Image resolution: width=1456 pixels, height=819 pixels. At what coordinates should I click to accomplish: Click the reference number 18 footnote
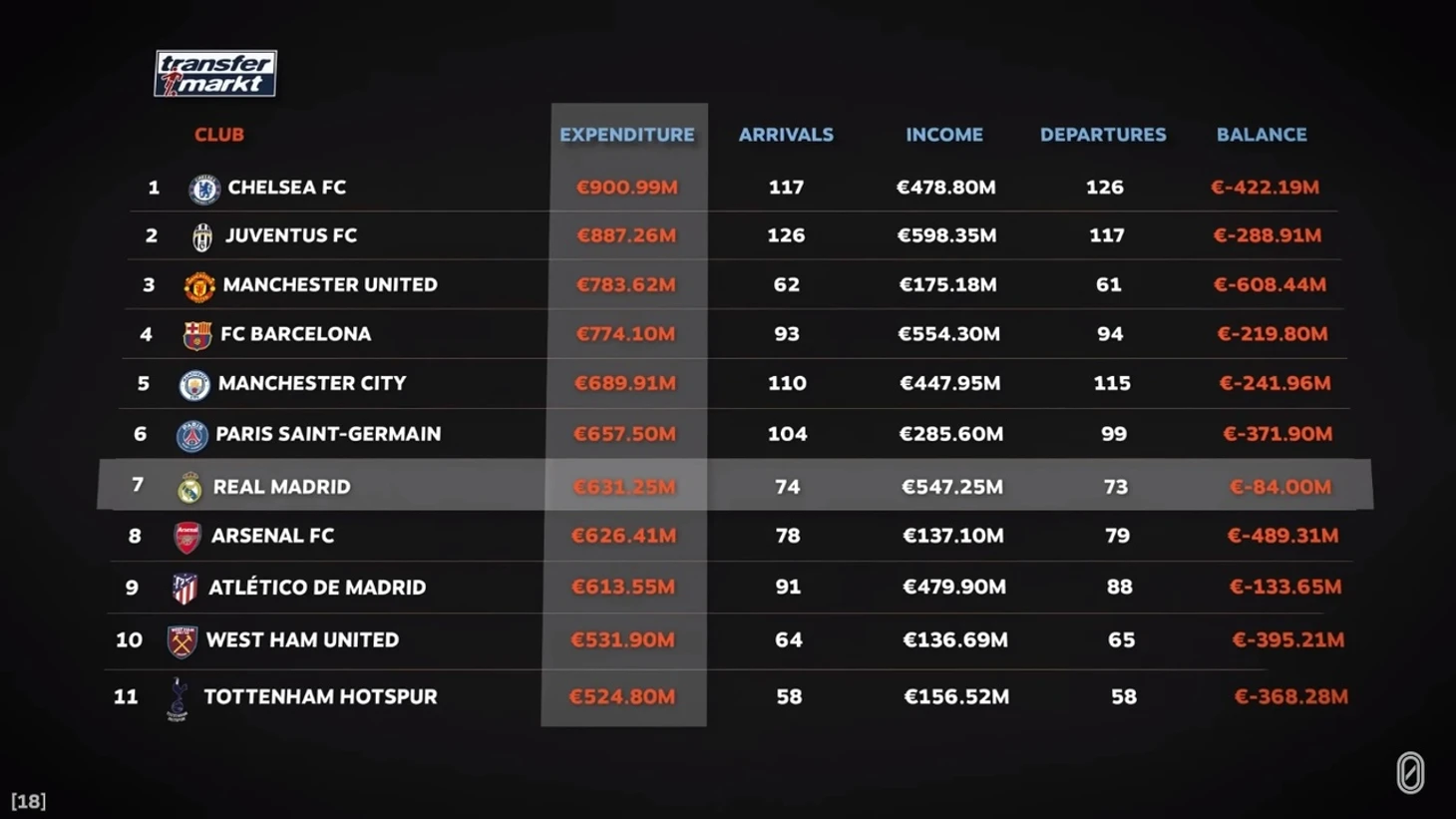(29, 801)
